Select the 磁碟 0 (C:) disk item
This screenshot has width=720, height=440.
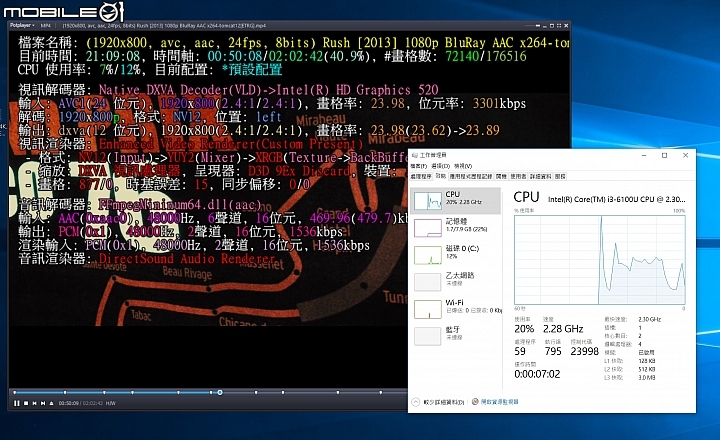pyautogui.click(x=456, y=254)
